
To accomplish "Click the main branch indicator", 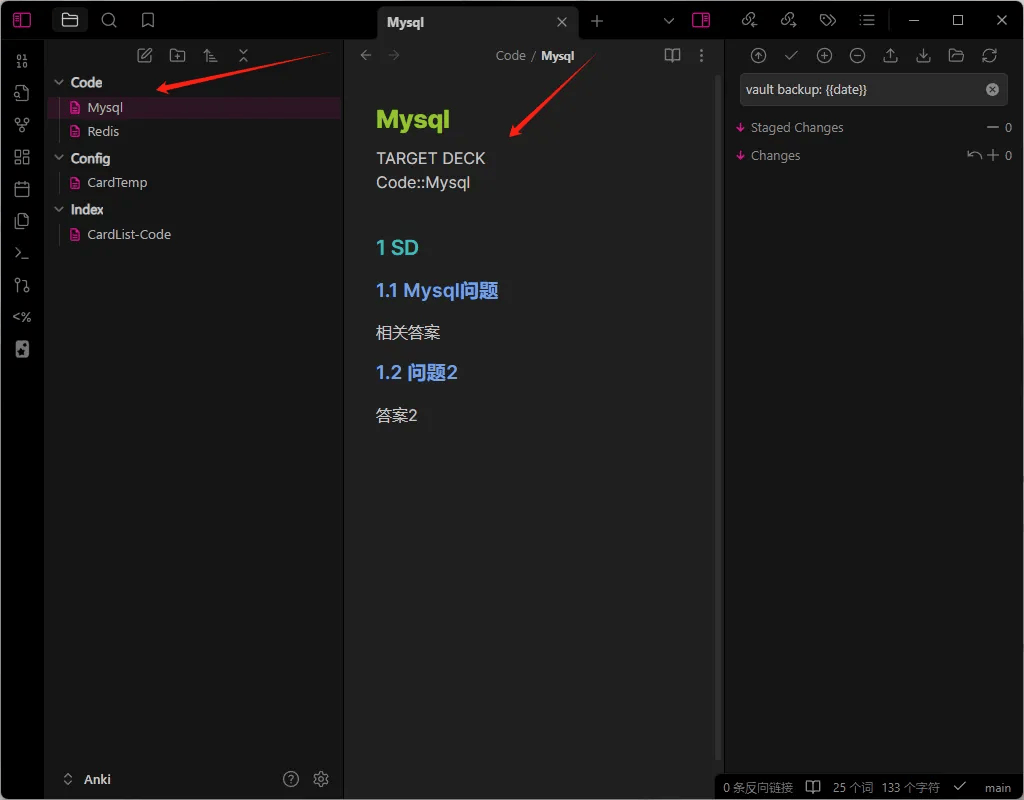I will click(998, 788).
